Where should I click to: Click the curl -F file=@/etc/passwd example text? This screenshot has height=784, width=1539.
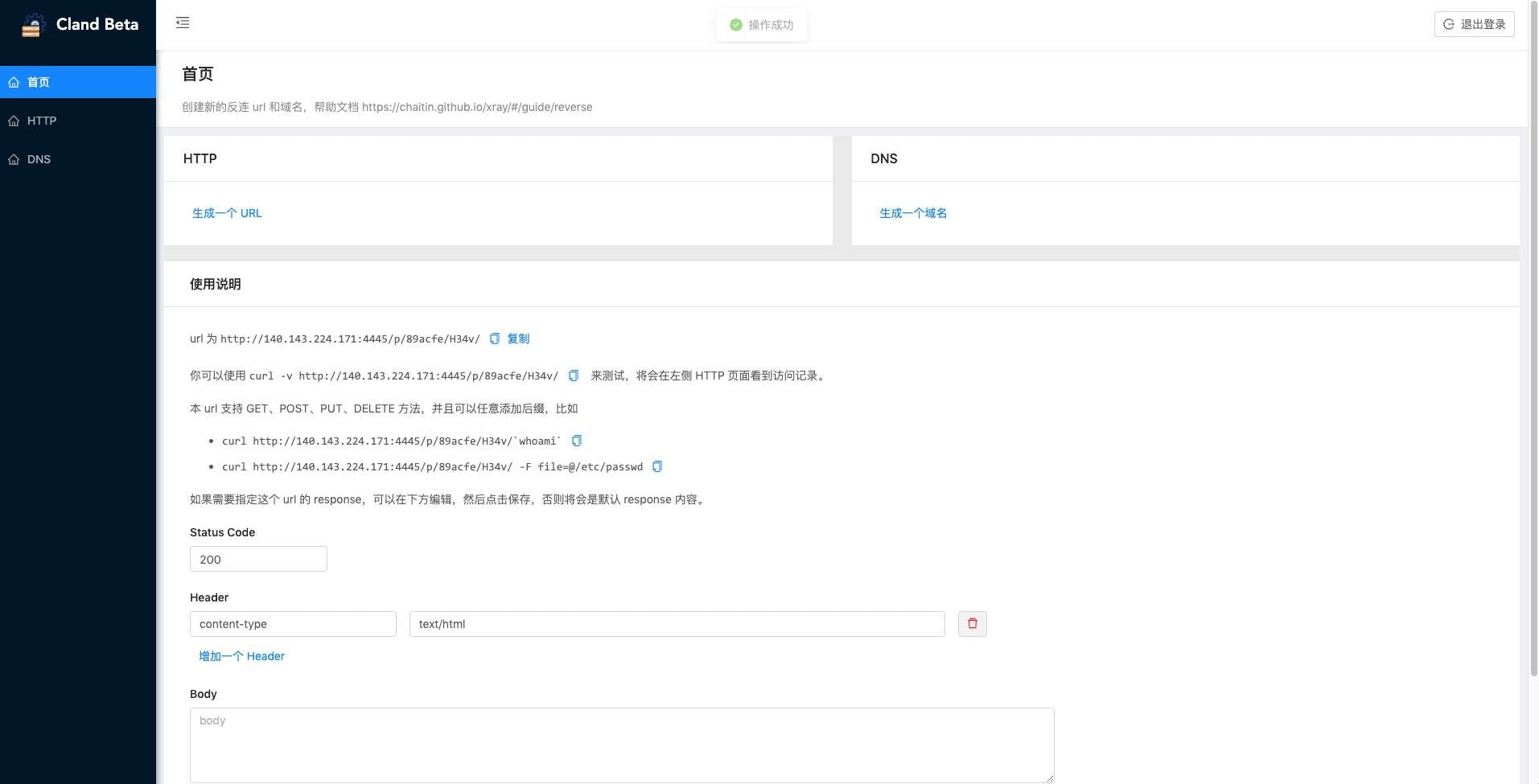tap(432, 466)
